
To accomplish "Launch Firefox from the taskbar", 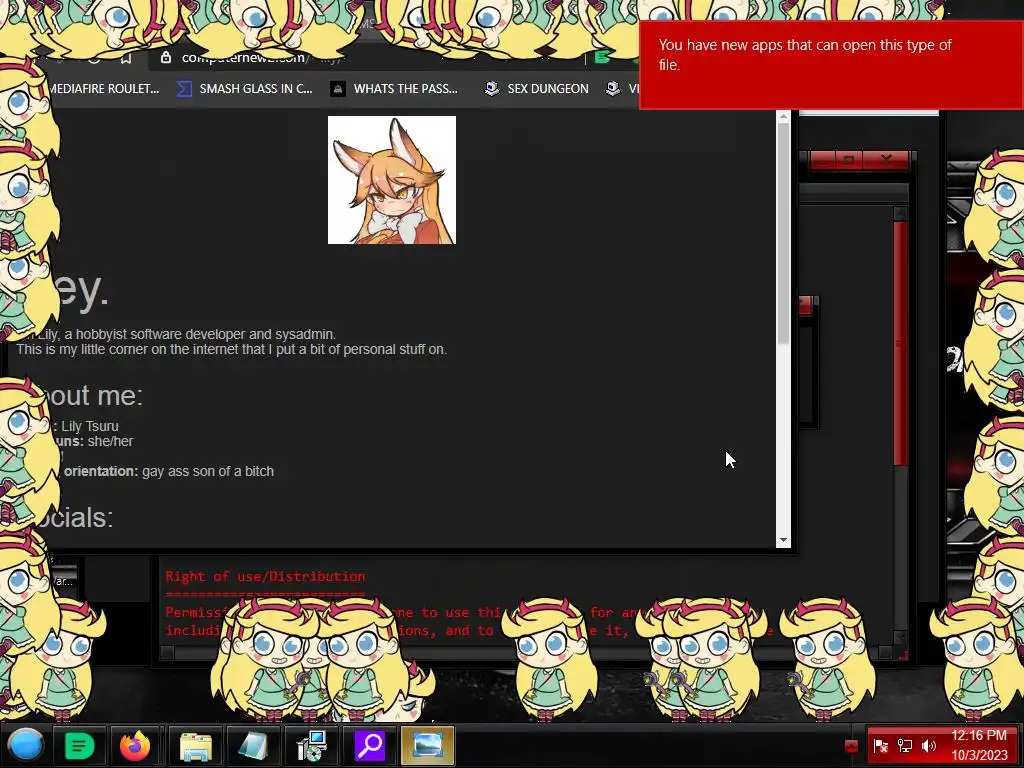I will coord(135,746).
